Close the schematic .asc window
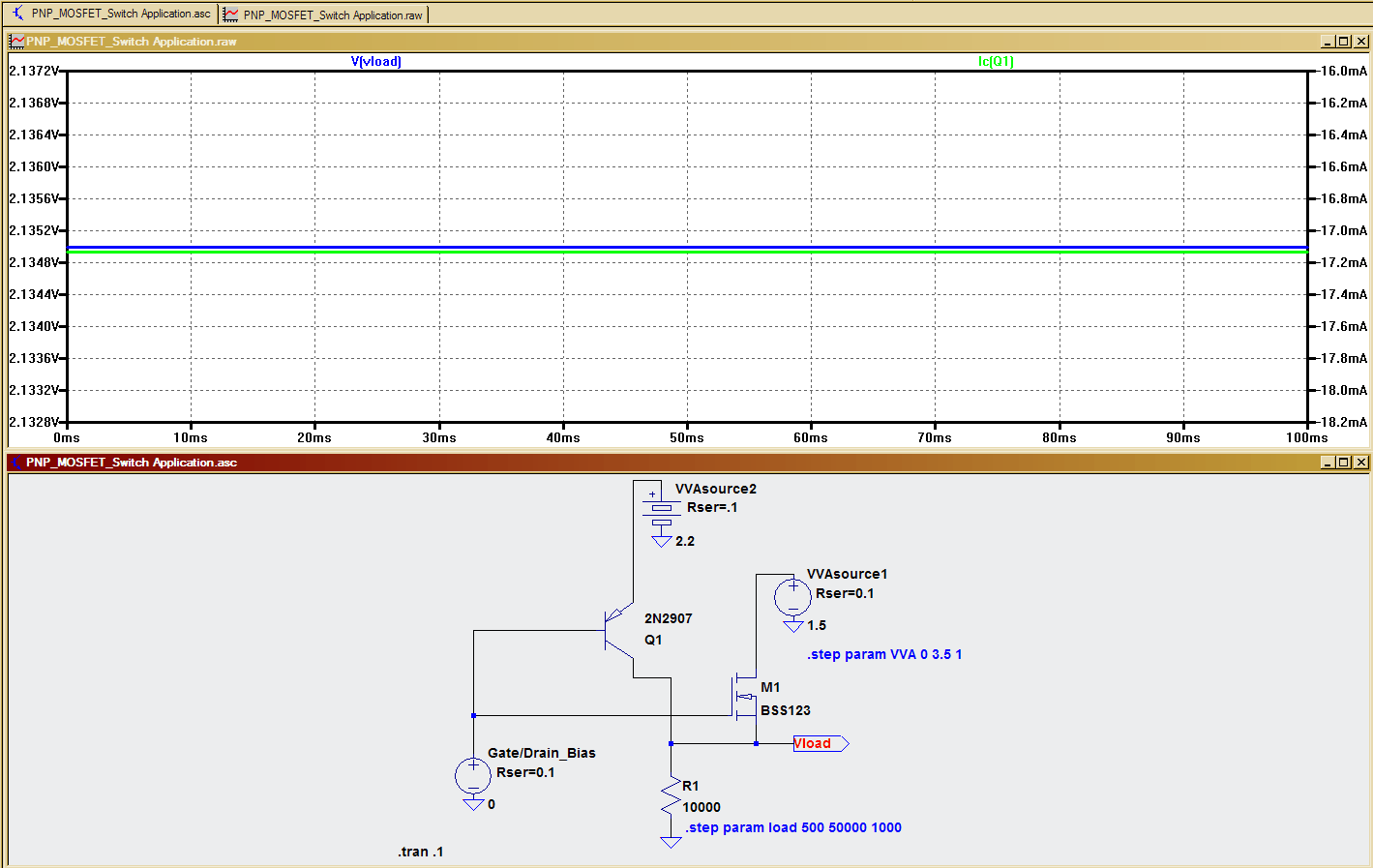Viewport: 1373px width, 868px height. pos(1360,463)
